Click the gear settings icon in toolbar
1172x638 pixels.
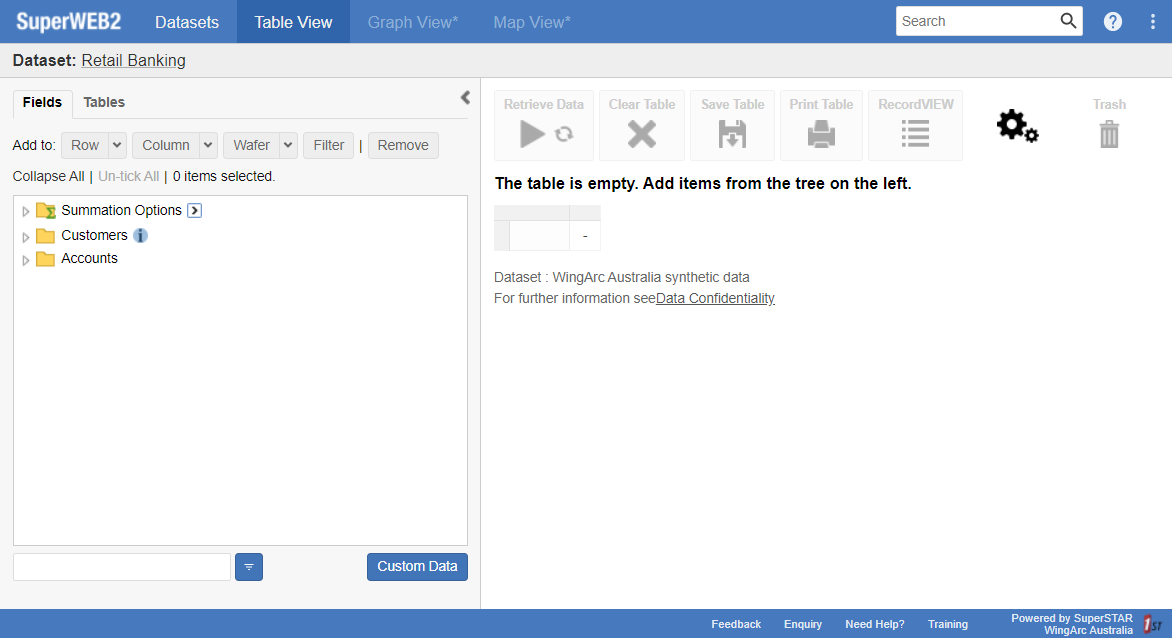[1017, 126]
